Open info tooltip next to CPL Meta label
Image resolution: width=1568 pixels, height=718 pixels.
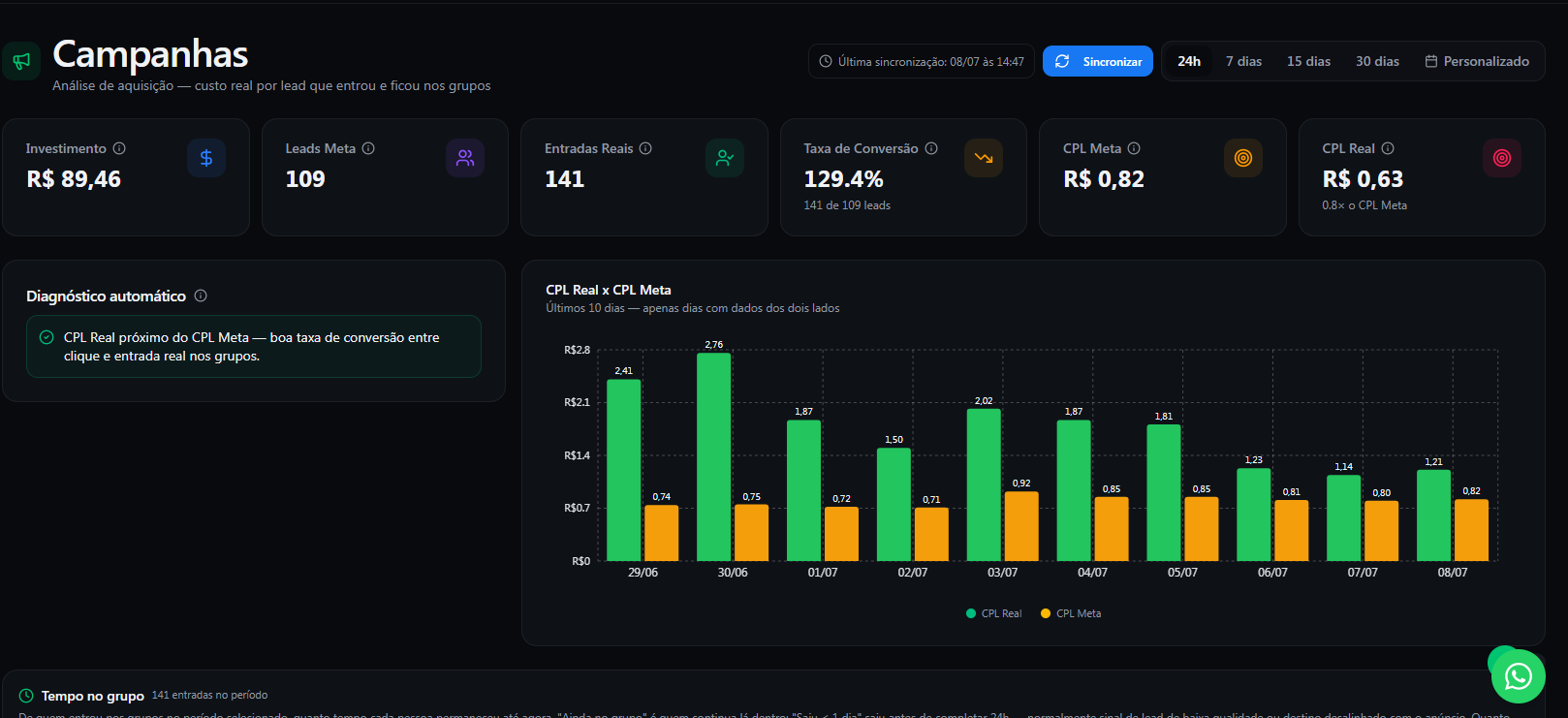click(1134, 148)
